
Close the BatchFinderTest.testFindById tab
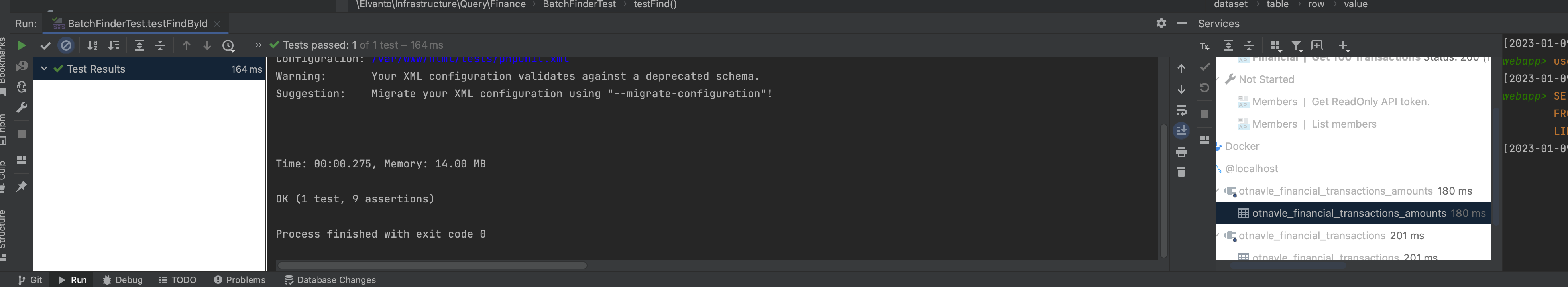(x=217, y=24)
